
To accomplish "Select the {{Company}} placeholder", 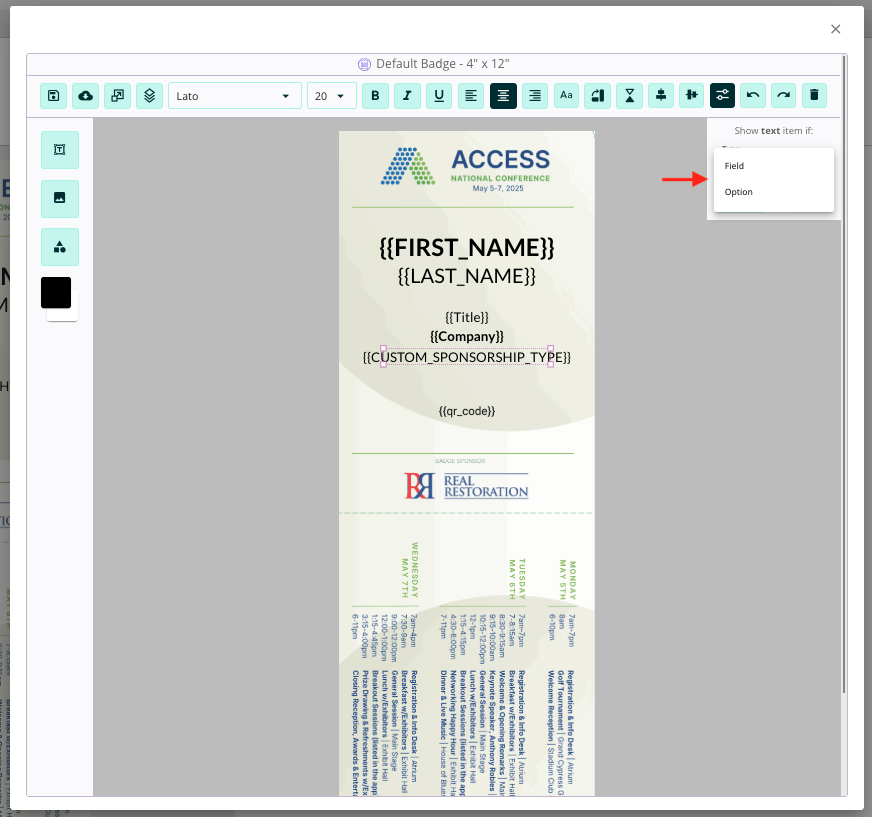I will (x=467, y=336).
